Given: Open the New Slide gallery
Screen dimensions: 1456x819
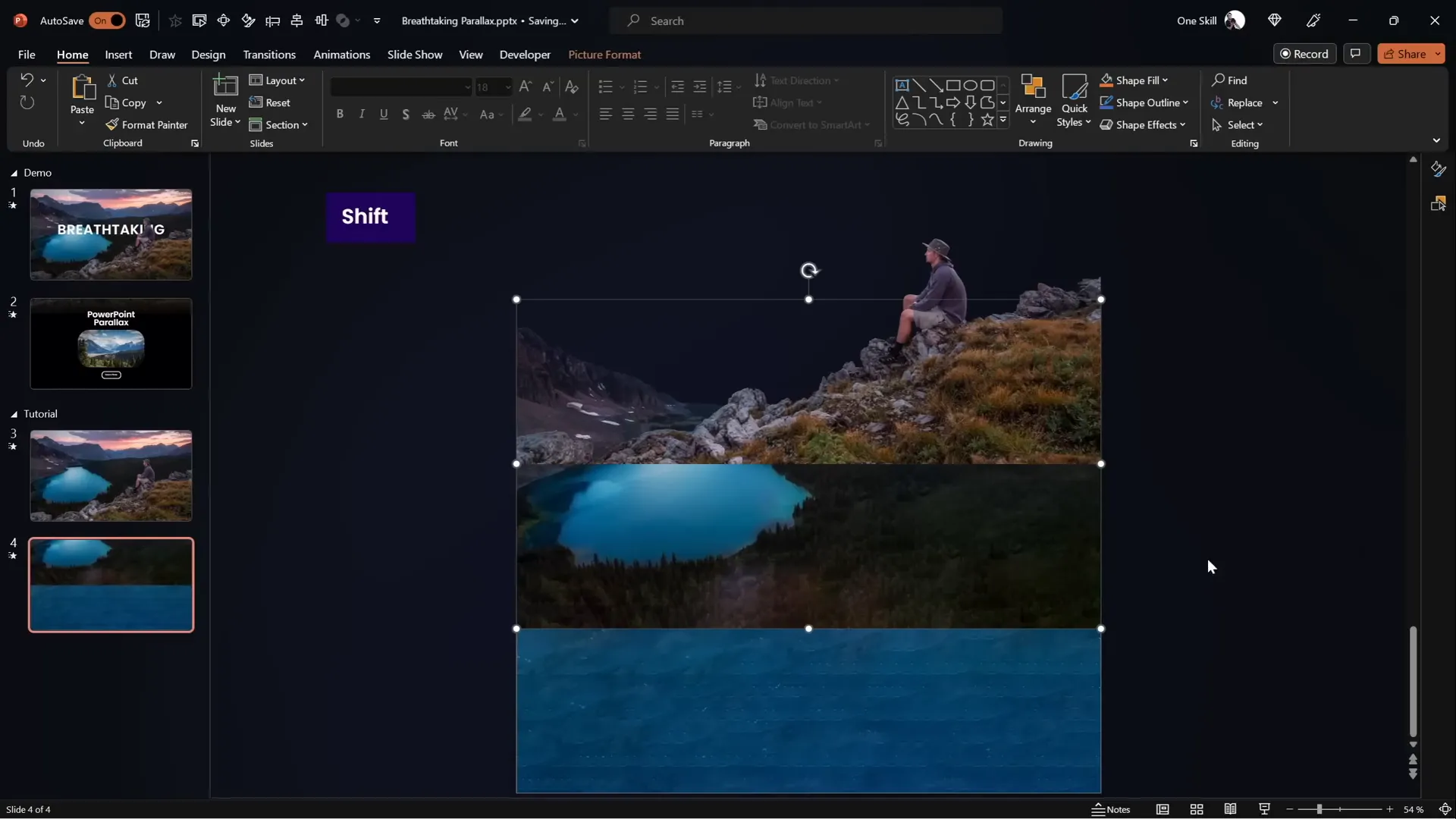Looking at the screenshot, I should pos(224,101).
